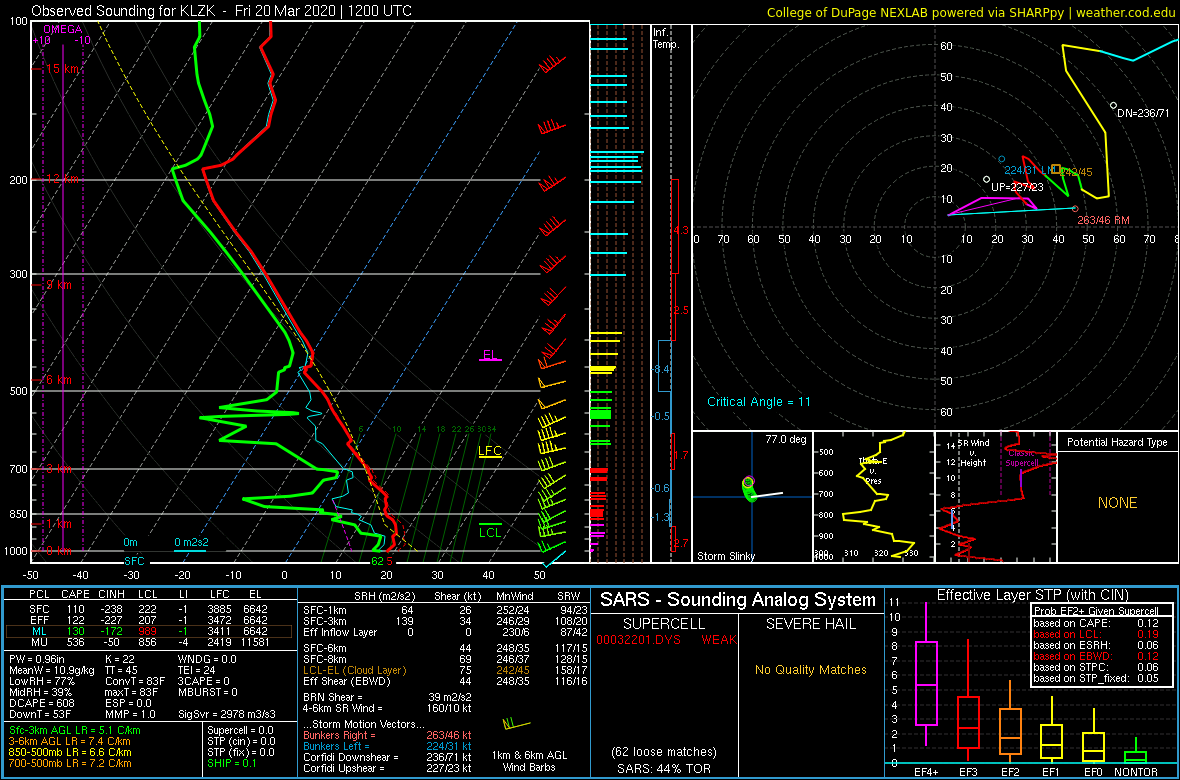Viewport: 1180px width, 780px height.
Task: Click 'Prob EF2+ Given Supercell' header
Action: click(x=1097, y=611)
